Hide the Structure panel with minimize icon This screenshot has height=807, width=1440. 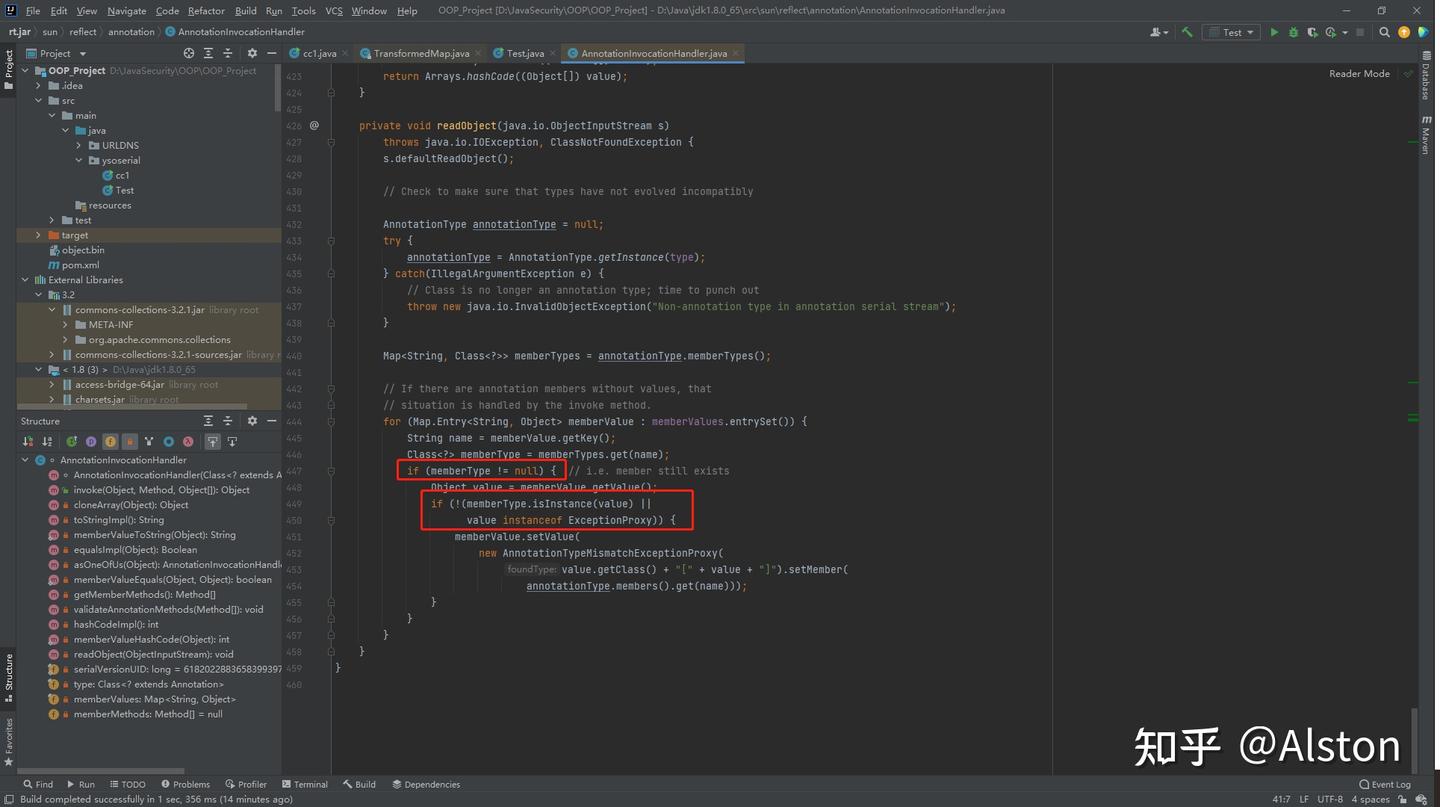[271, 421]
